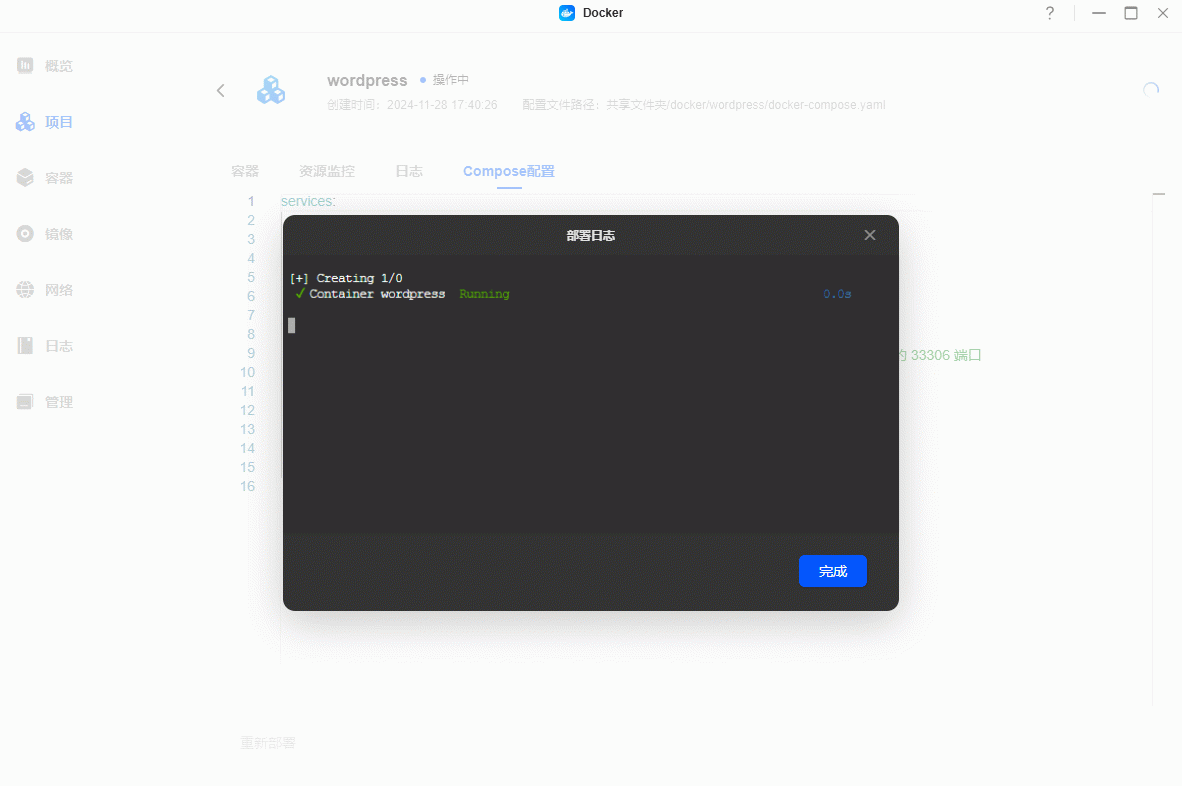The height and width of the screenshot is (786, 1182).
Task: Open the 容器 container icon in sidebar
Action: pos(25,178)
